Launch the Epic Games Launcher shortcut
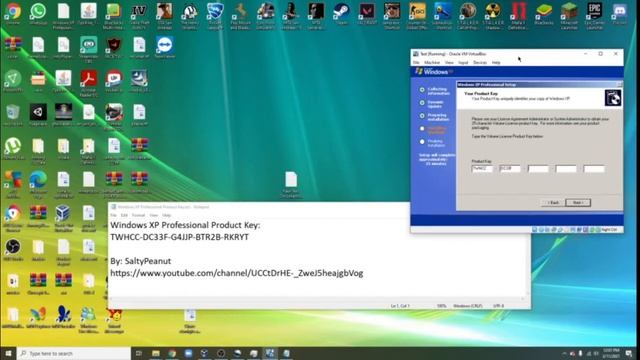Image resolution: width=640 pixels, height=360 pixels. (x=594, y=11)
